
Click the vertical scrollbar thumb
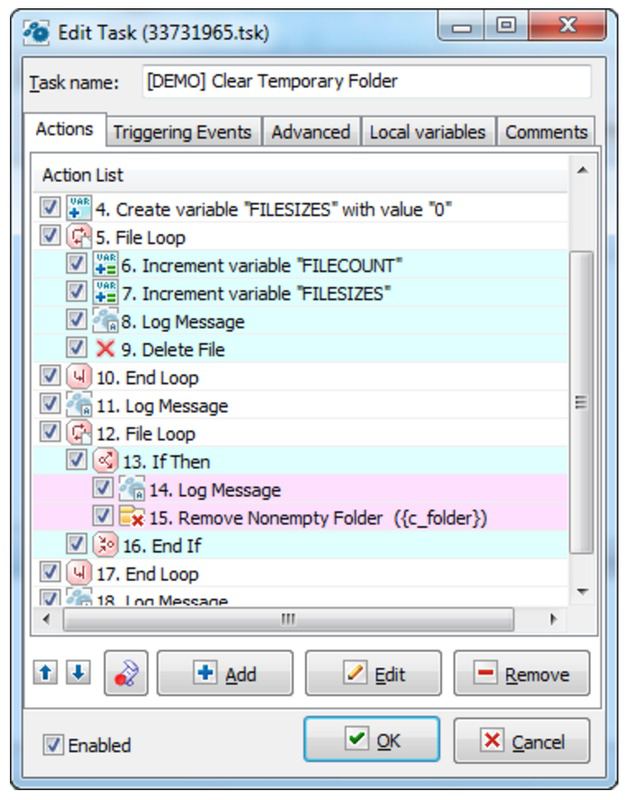(581, 402)
